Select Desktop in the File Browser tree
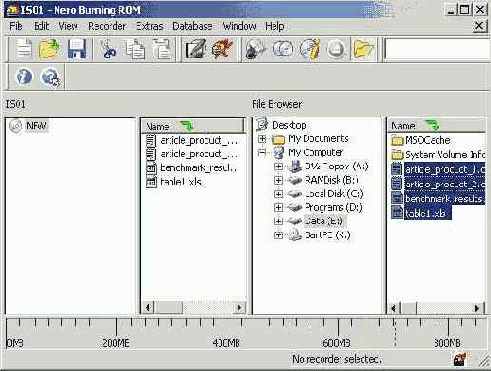Viewport: 491px width, 371px height. (289, 125)
